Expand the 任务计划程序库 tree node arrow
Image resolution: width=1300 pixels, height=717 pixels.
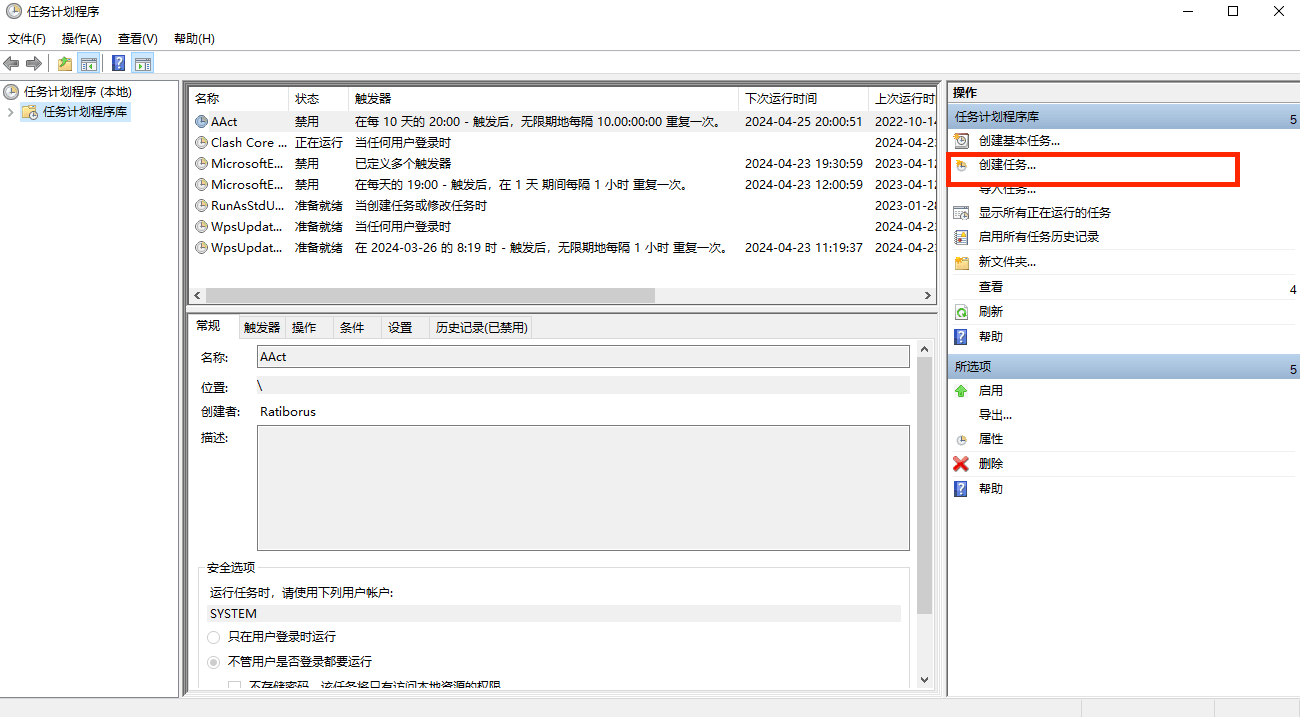[11, 112]
